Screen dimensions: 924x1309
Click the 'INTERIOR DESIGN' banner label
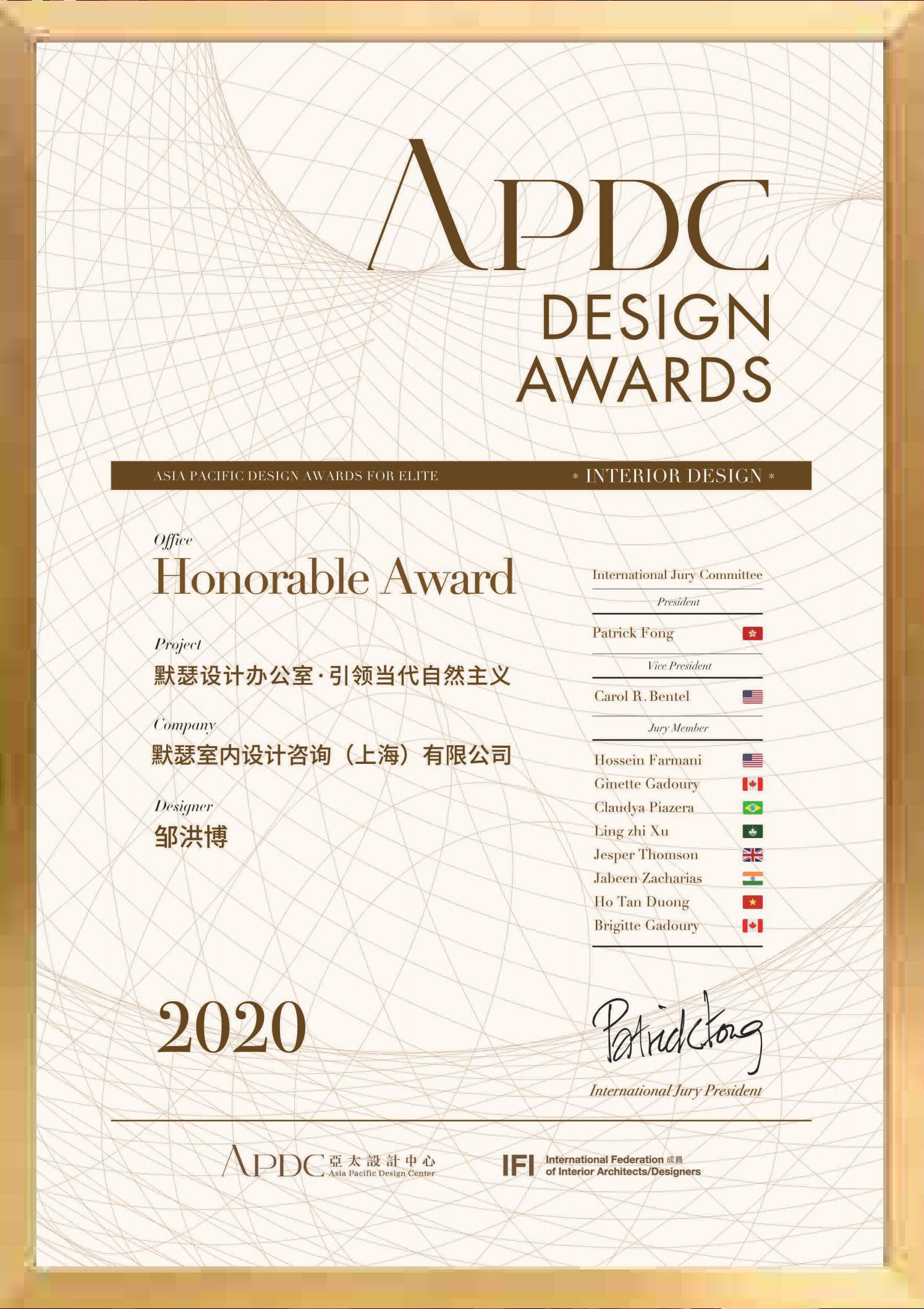(674, 476)
